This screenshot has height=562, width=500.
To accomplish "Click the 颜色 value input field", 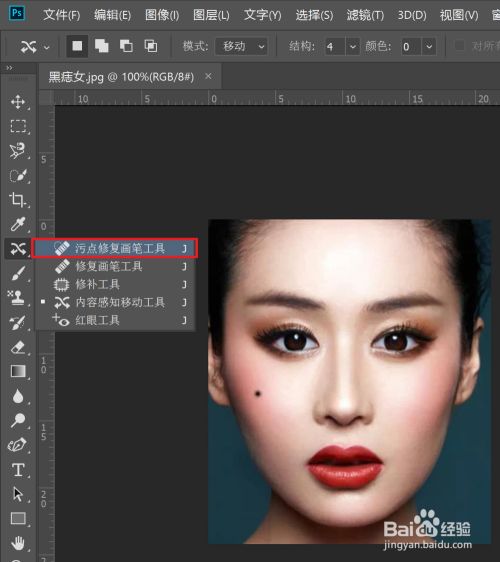I will point(411,47).
